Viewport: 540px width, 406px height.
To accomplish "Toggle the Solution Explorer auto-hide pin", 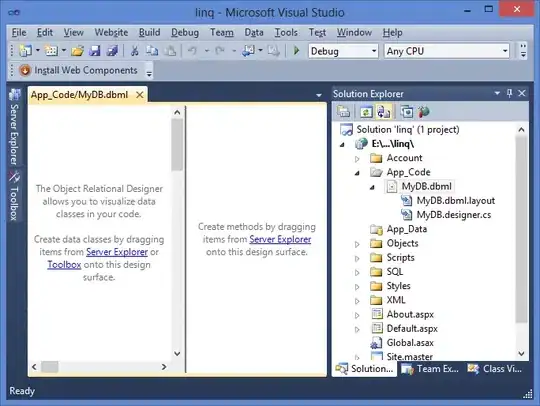I will pyautogui.click(x=509, y=93).
